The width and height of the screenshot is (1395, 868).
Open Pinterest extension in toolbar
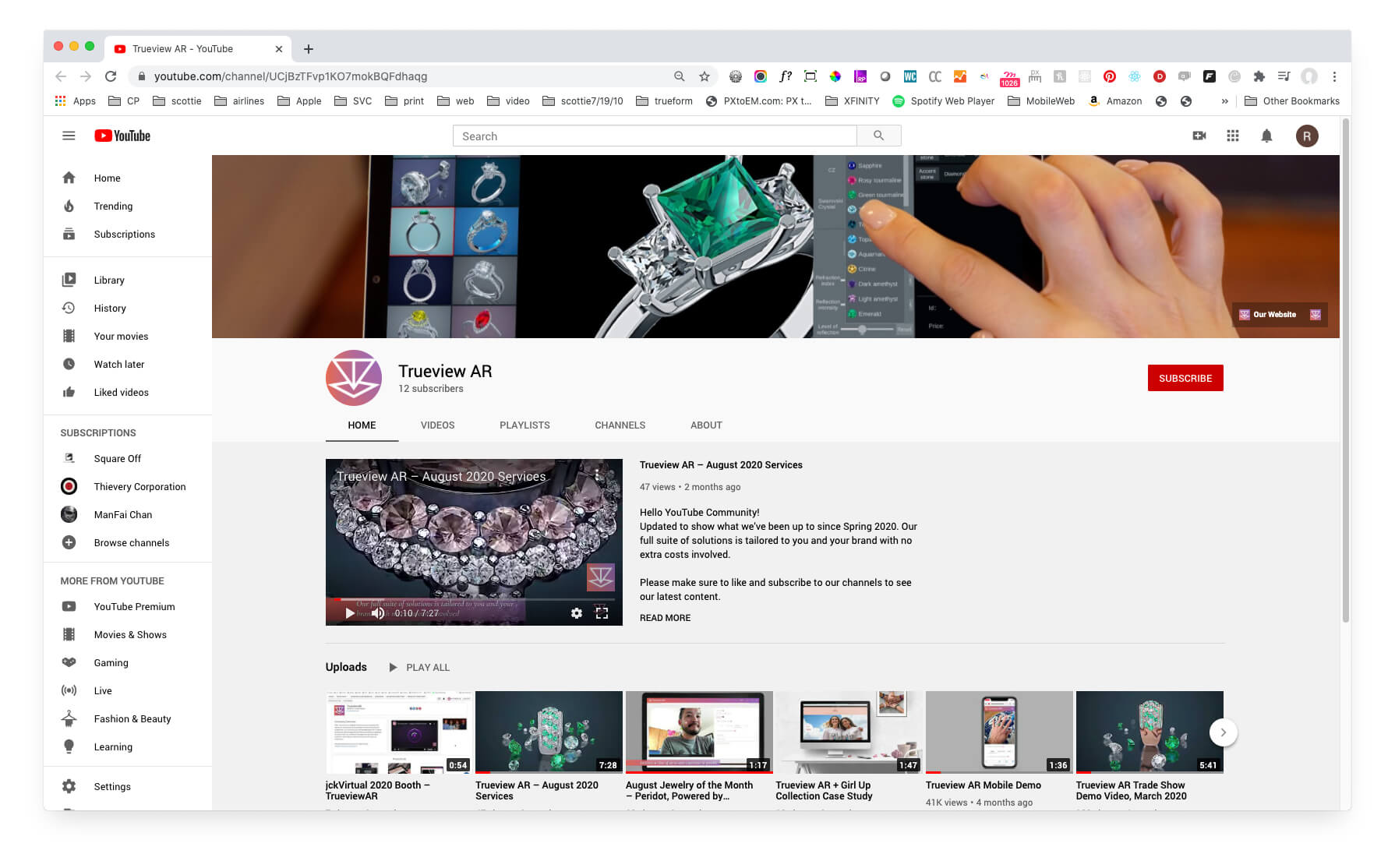pyautogui.click(x=1109, y=76)
